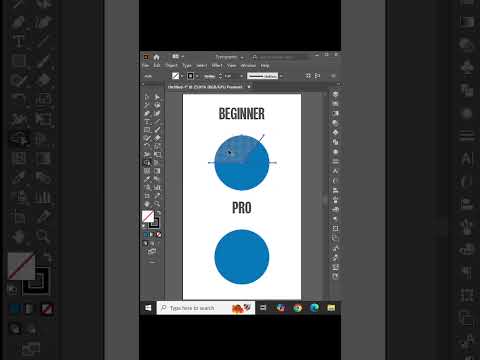Click the Illustrator Home icon
The height and width of the screenshot is (360, 480).
coord(156,57)
